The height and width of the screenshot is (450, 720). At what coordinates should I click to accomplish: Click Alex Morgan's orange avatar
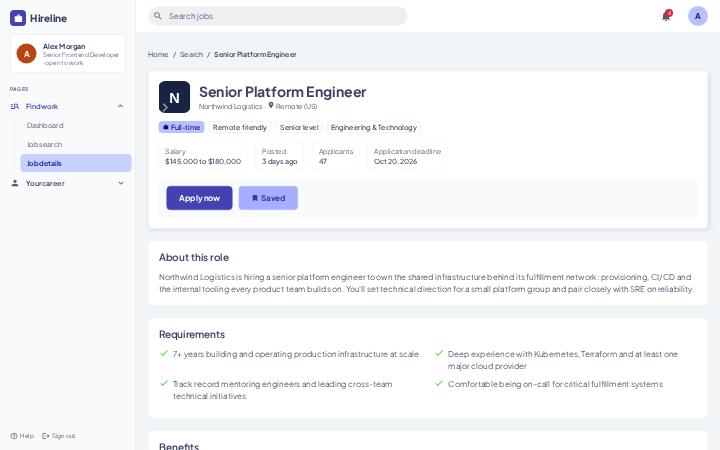pyautogui.click(x=27, y=54)
